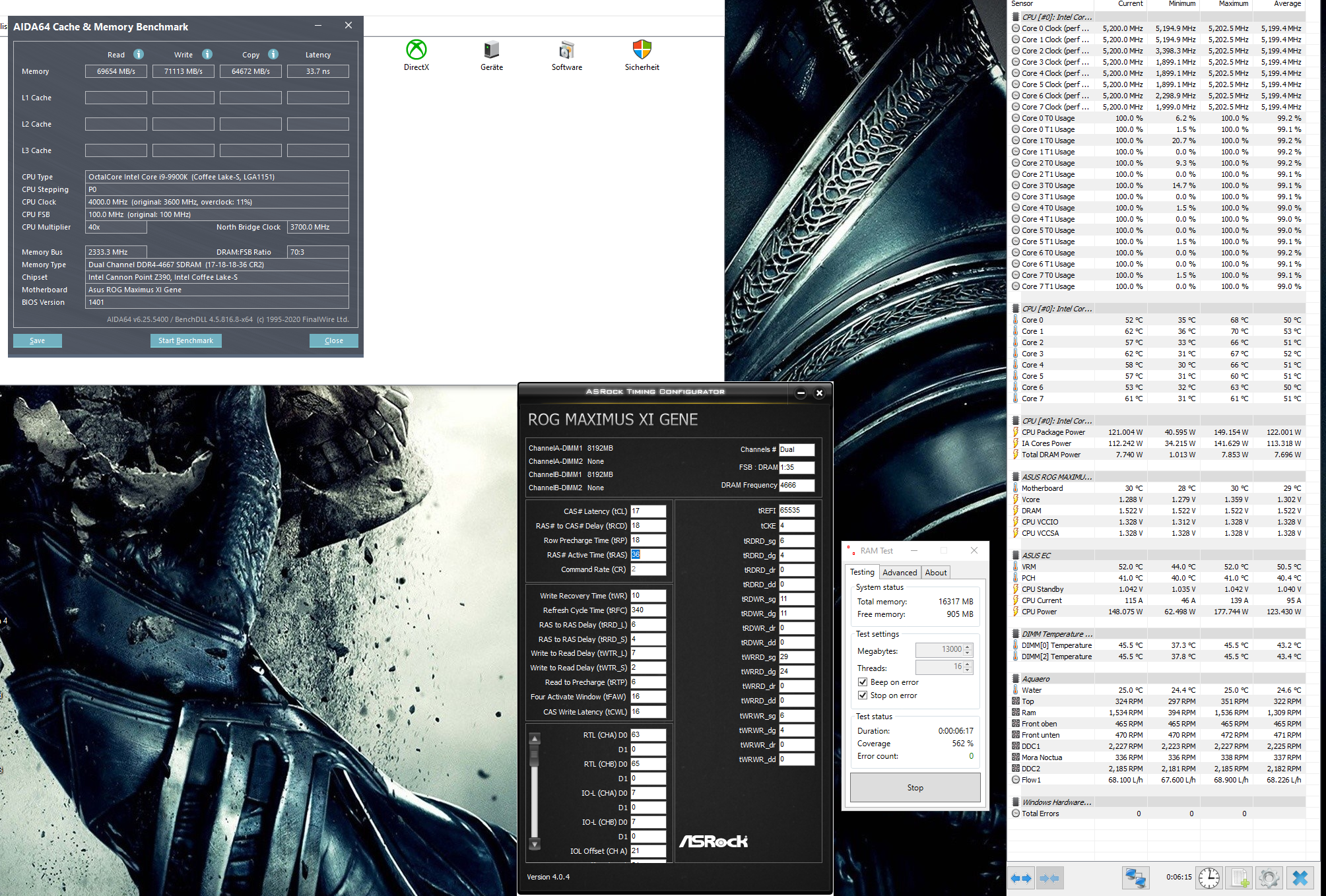Click the timing list scroll-down arrow

535,844
